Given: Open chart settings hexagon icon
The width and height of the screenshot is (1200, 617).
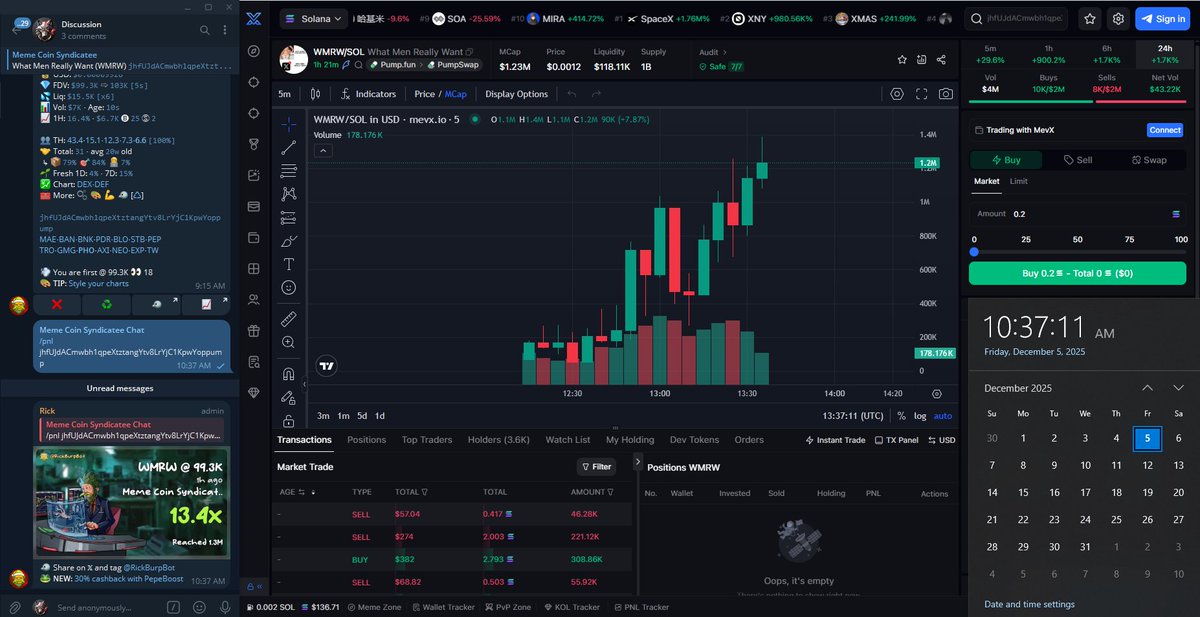Looking at the screenshot, I should pyautogui.click(x=897, y=94).
